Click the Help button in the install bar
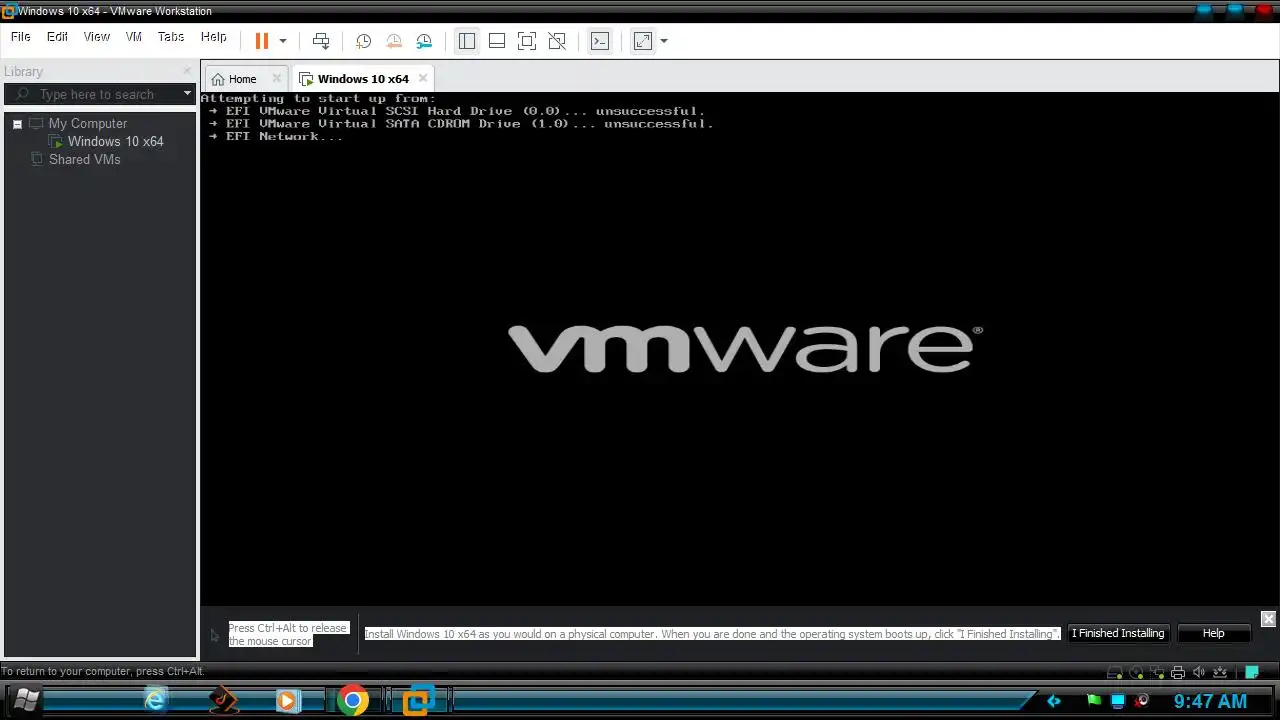This screenshot has width=1280, height=720. pos(1213,633)
